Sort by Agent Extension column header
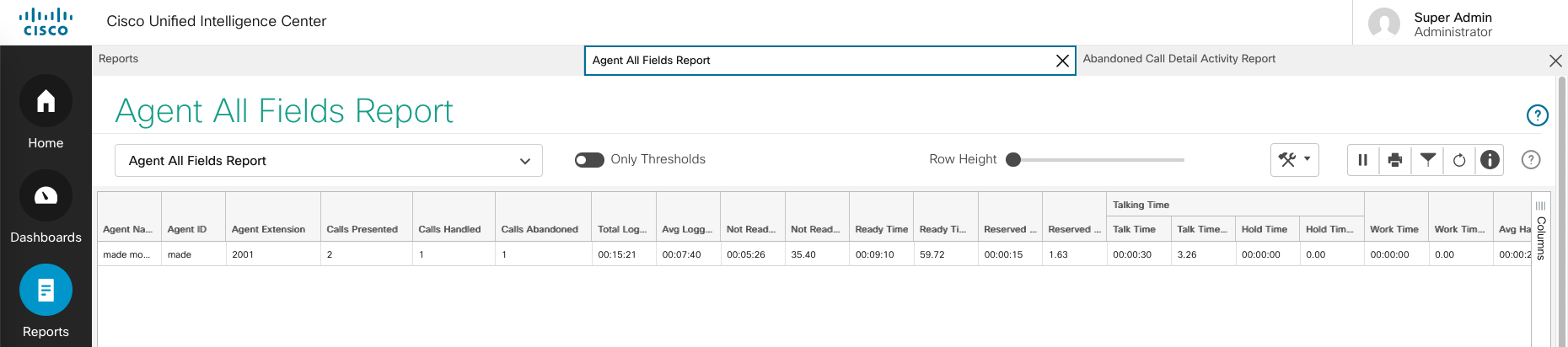 click(268, 229)
